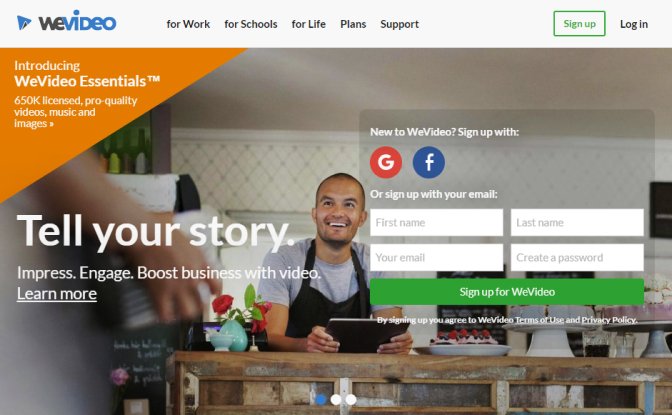The image size is (672, 415).
Task: Select the first carousel dot
Action: [321, 400]
